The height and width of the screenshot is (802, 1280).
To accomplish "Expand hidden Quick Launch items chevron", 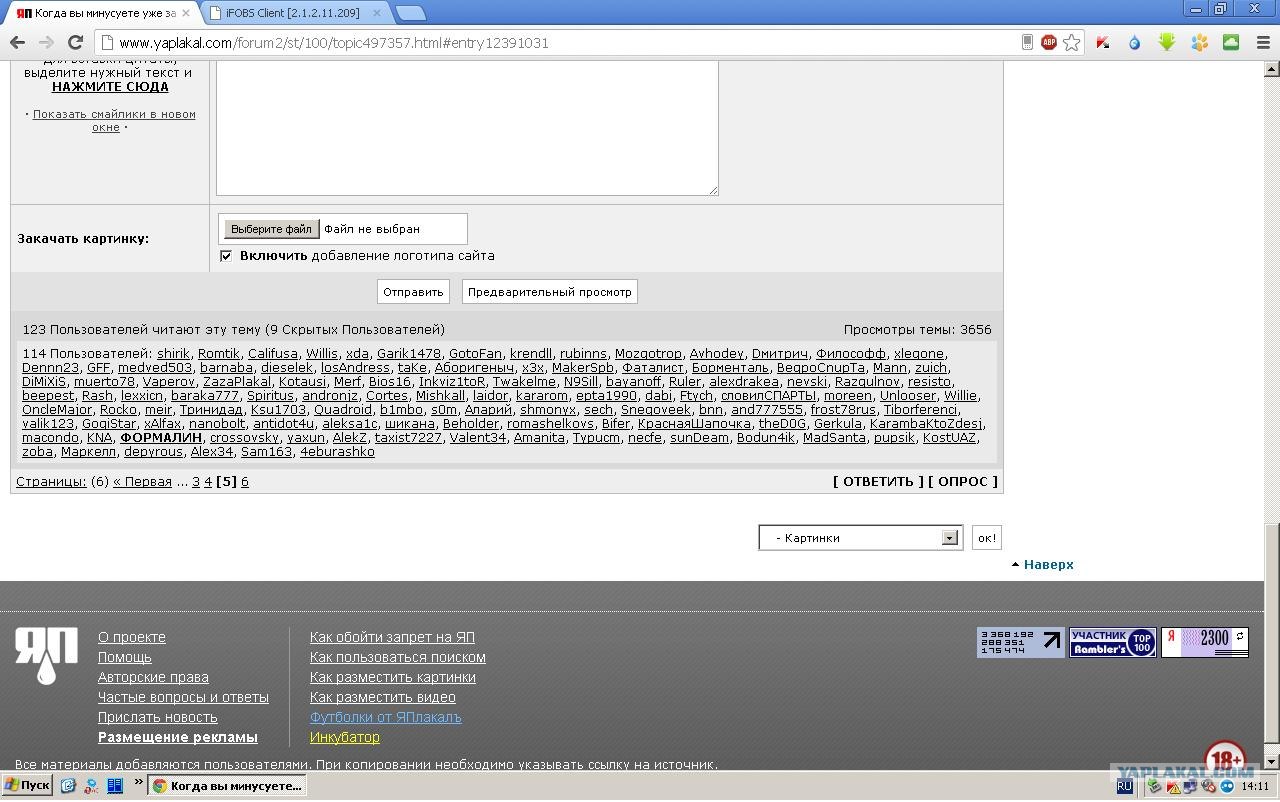I will (x=138, y=783).
